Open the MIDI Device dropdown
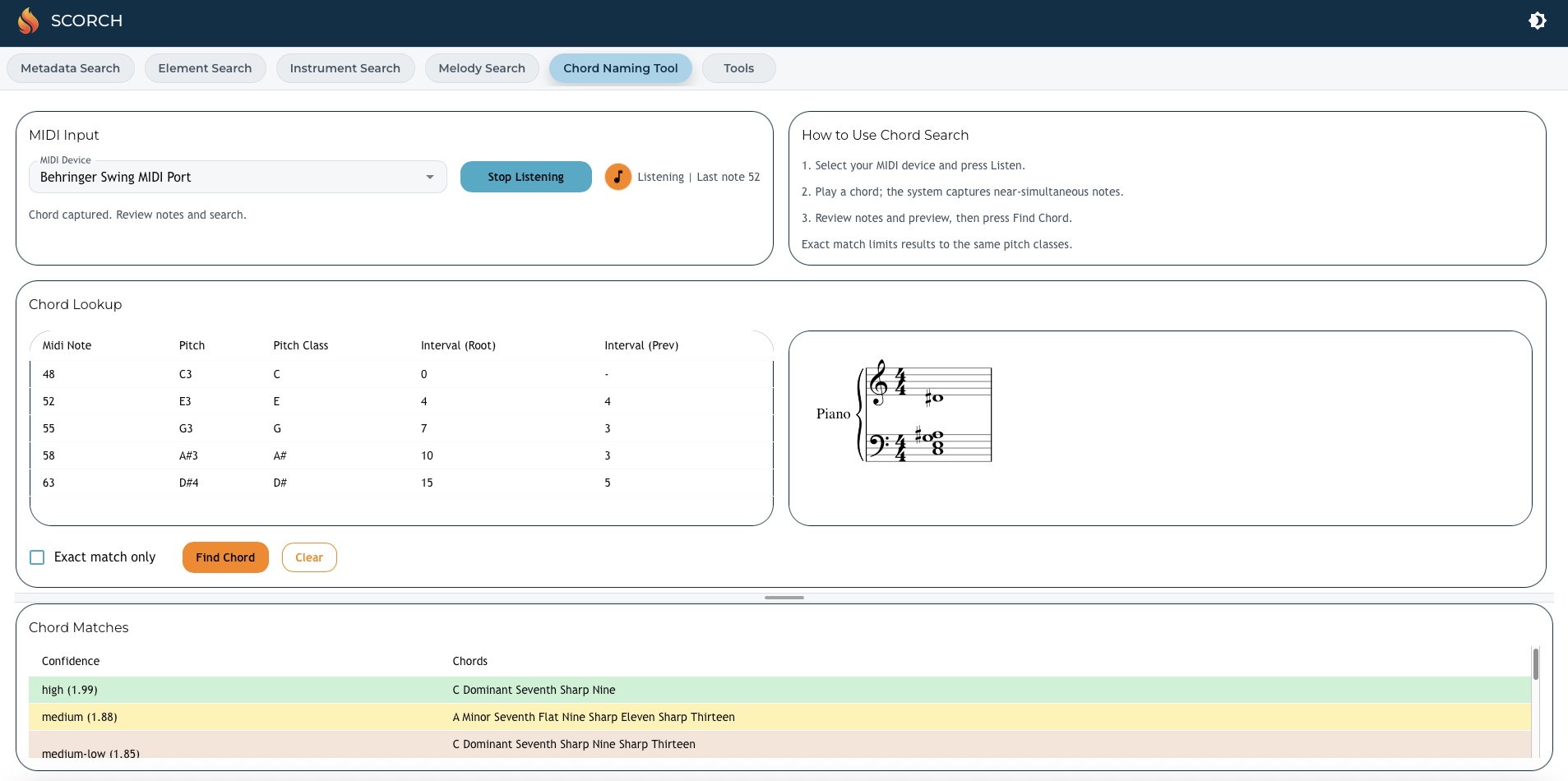The height and width of the screenshot is (781, 1568). pyautogui.click(x=429, y=177)
